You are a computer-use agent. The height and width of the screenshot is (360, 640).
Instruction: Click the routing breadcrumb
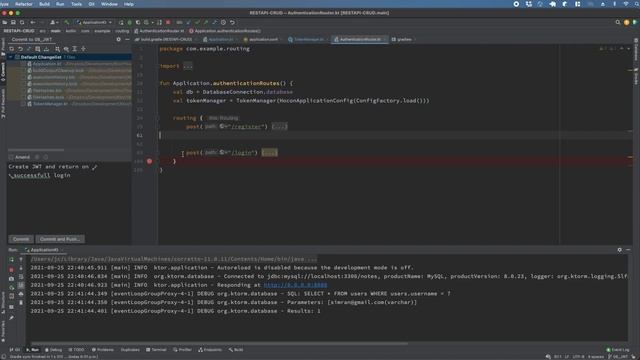tap(122, 31)
